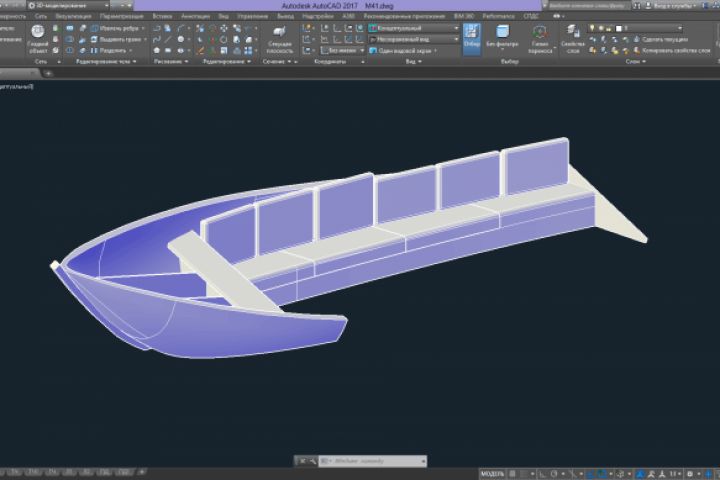Toggle ortho mode in status bar
Image resolution: width=720 pixels, height=480 pixels.
coord(543,474)
